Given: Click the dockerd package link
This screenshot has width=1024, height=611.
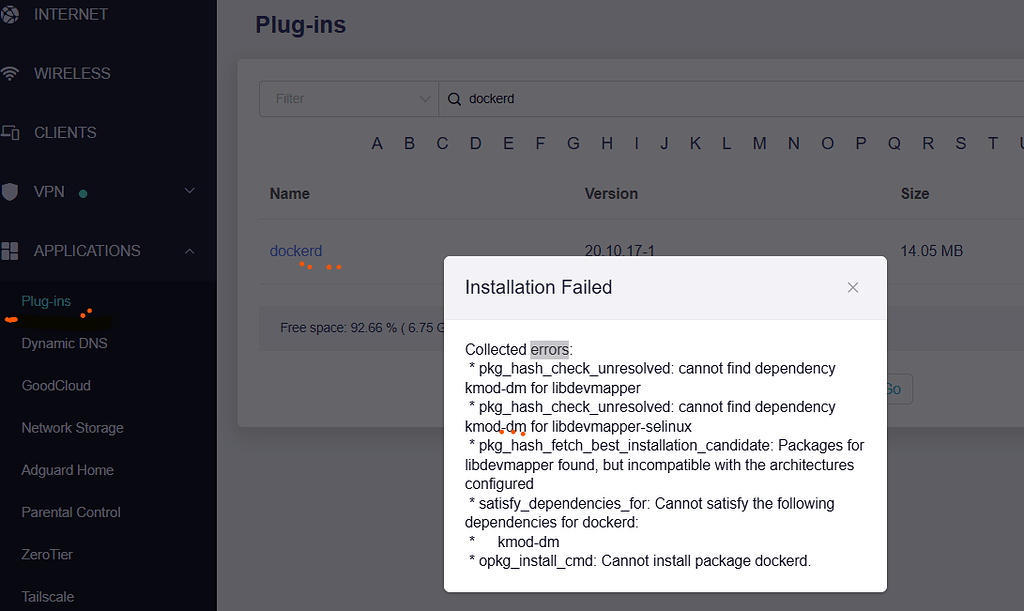Looking at the screenshot, I should point(296,251).
